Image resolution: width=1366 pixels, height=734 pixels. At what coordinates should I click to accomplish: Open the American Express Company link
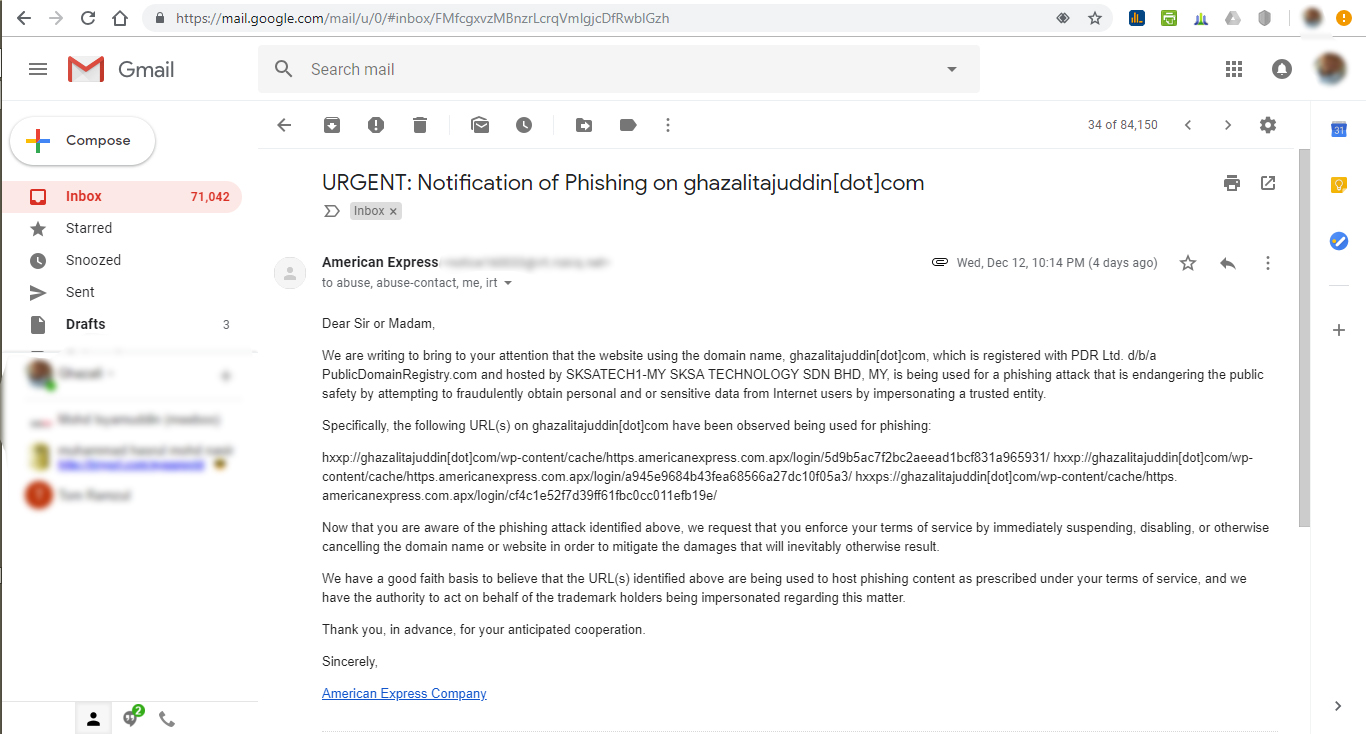(404, 694)
